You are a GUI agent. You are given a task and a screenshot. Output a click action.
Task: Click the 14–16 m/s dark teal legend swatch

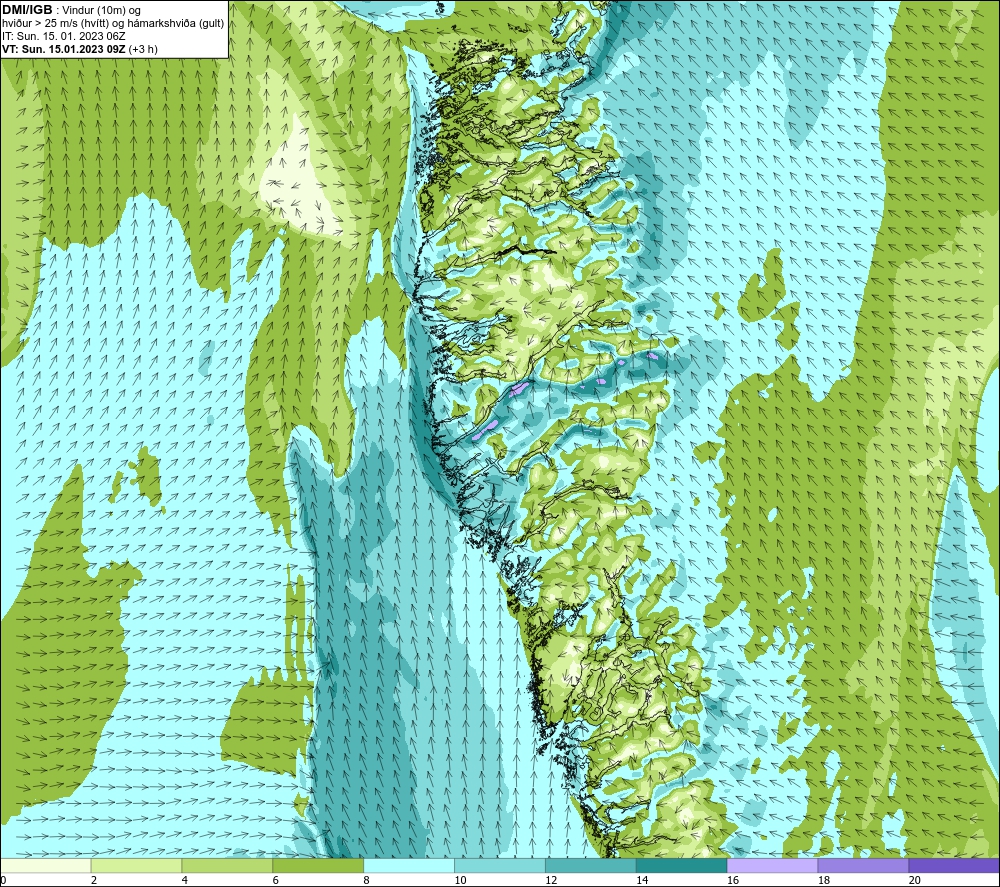pyautogui.click(x=681, y=865)
